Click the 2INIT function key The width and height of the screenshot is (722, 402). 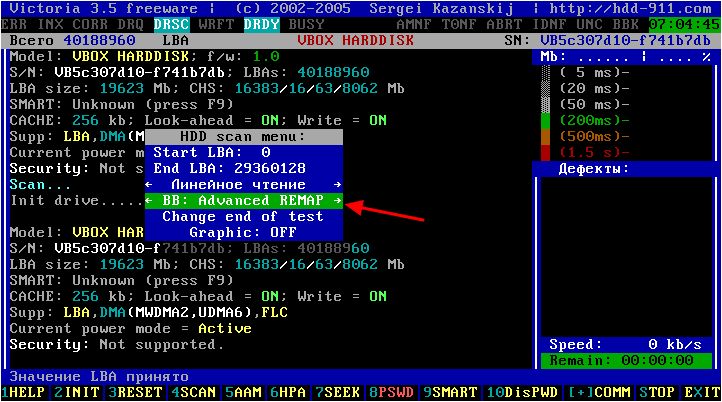76,392
